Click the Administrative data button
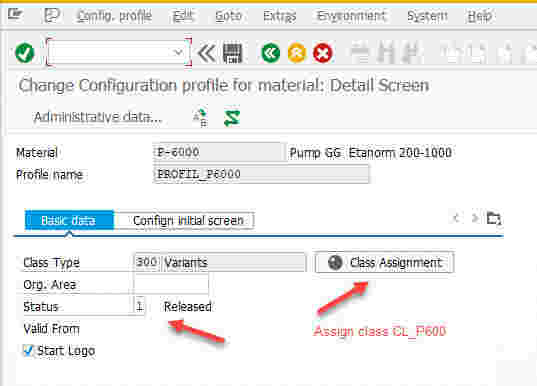537x386 pixels. click(98, 117)
